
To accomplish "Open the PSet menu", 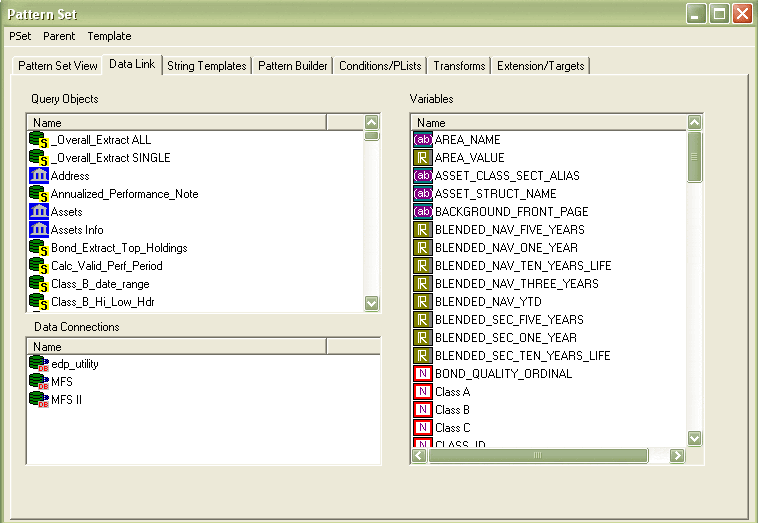I will [20, 36].
